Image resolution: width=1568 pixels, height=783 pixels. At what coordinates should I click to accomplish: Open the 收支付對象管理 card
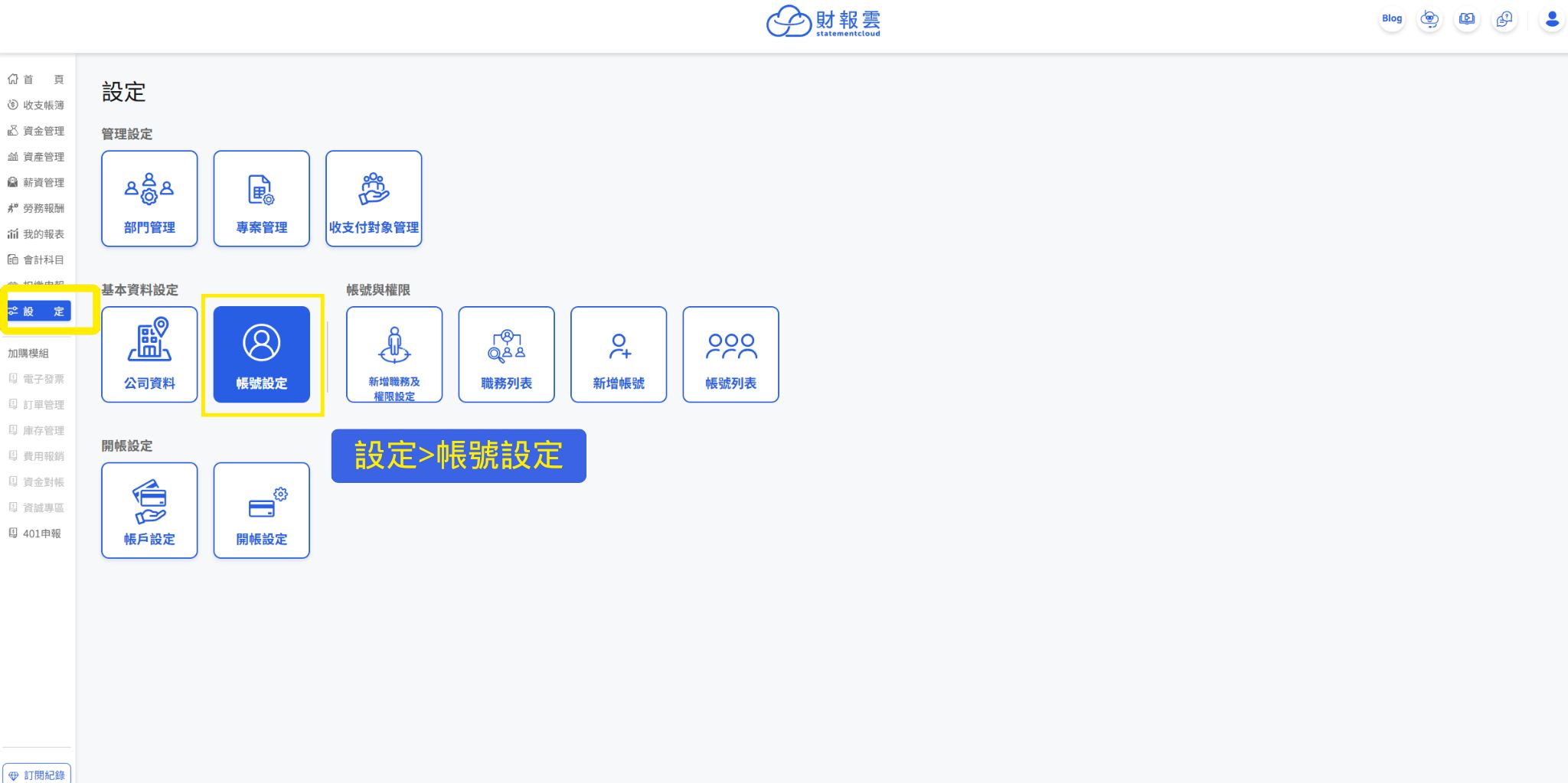click(x=374, y=198)
